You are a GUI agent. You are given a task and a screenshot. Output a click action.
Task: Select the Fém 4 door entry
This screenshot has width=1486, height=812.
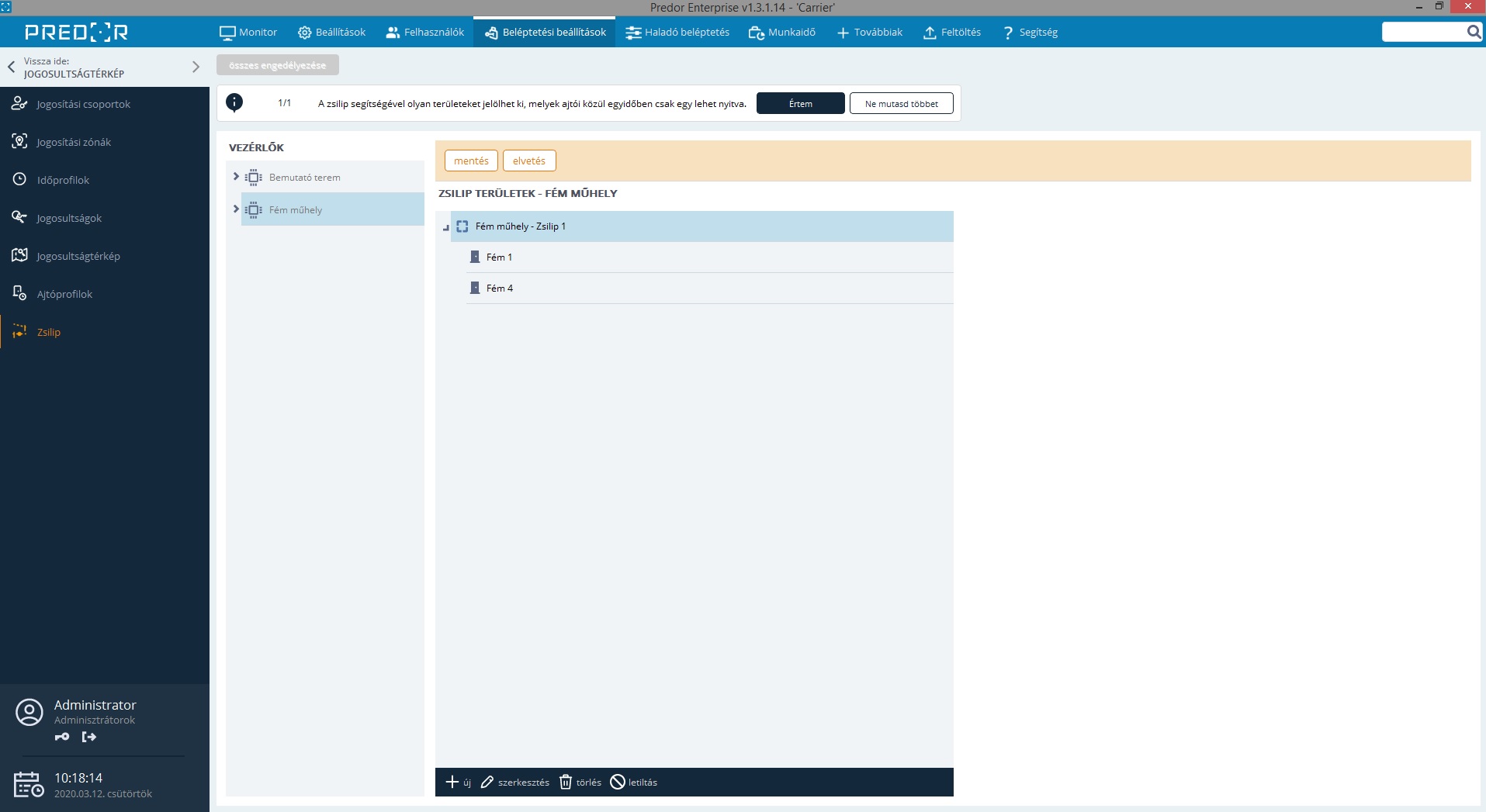pos(500,288)
